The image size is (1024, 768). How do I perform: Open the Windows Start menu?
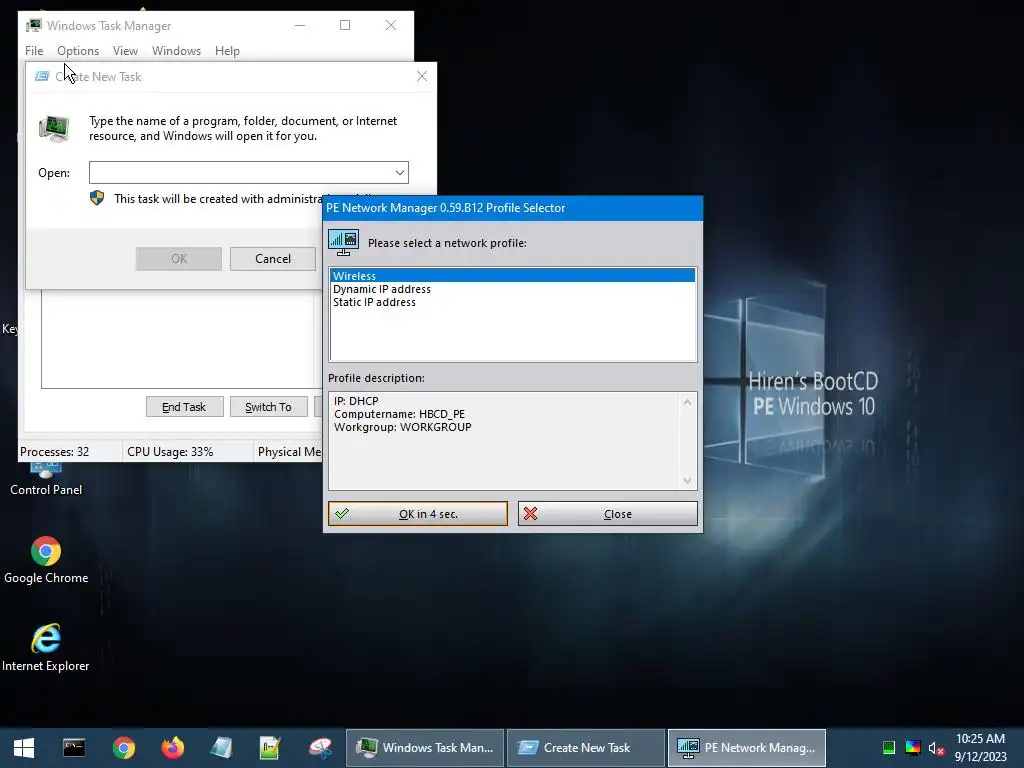pos(24,748)
